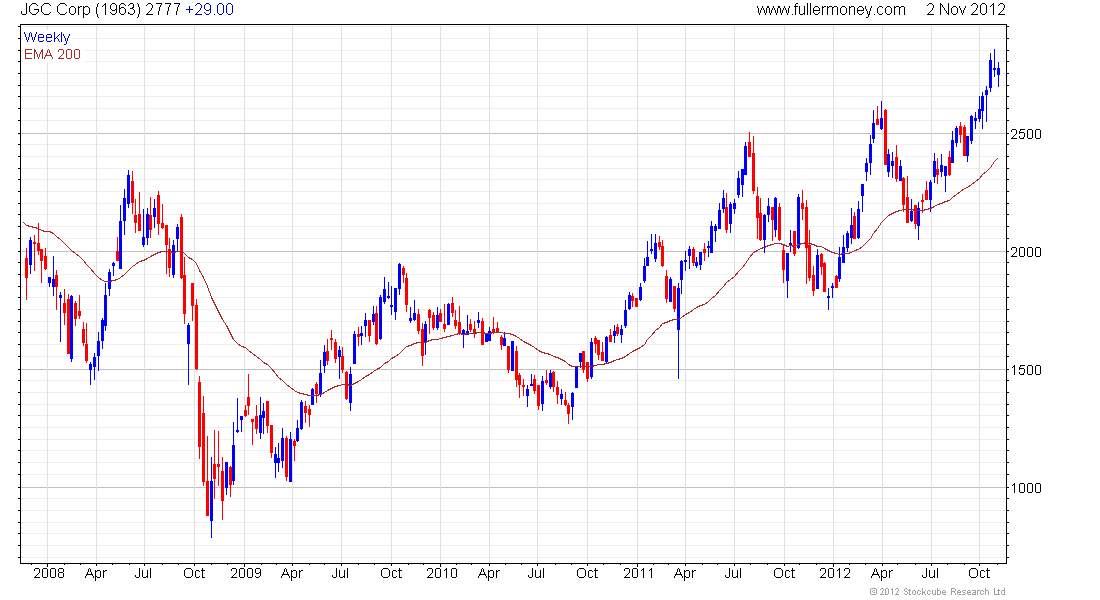
Task: Click the 2010 year label on axis
Action: (441, 573)
